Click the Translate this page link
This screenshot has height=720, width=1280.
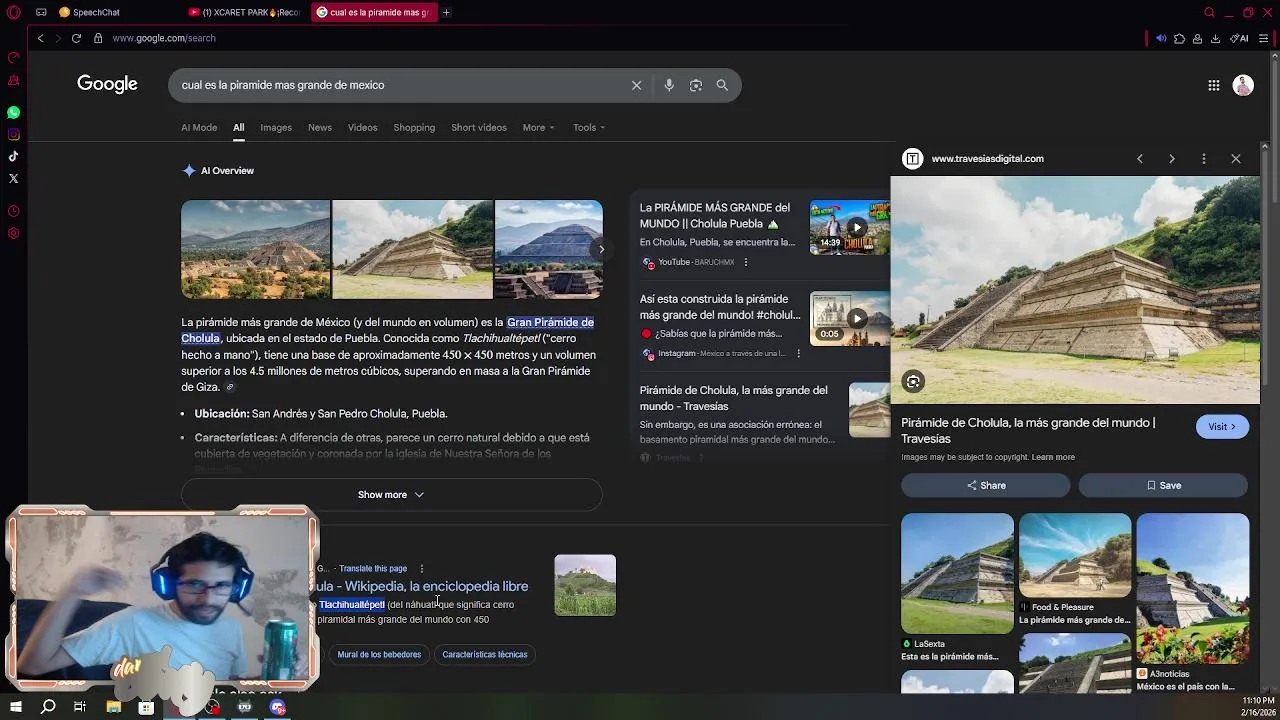(x=373, y=568)
